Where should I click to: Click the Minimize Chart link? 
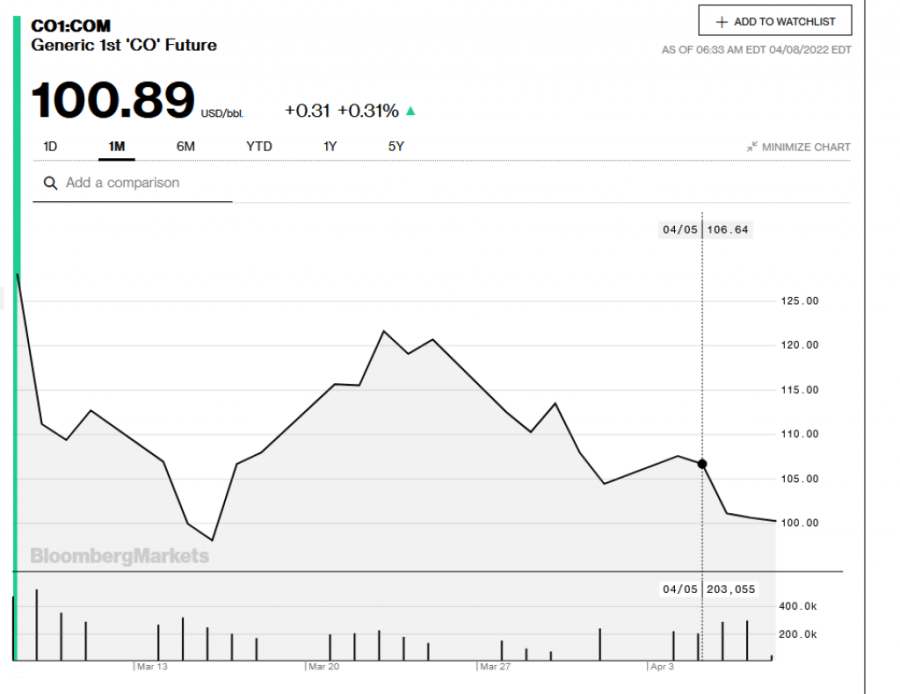click(805, 147)
